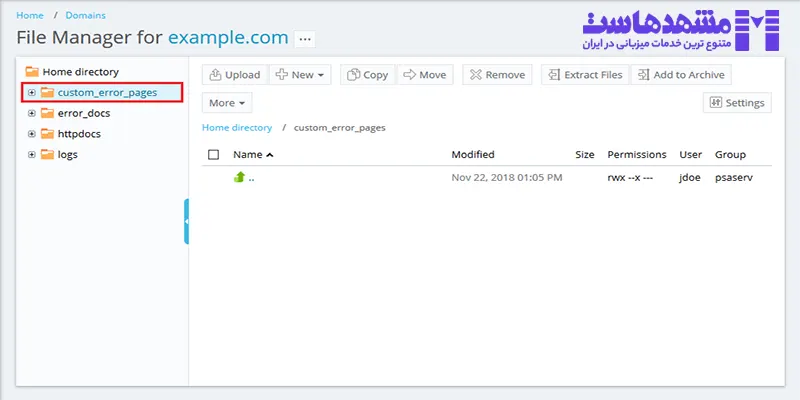The height and width of the screenshot is (400, 800).
Task: Open the Settings panel
Action: (x=736, y=103)
